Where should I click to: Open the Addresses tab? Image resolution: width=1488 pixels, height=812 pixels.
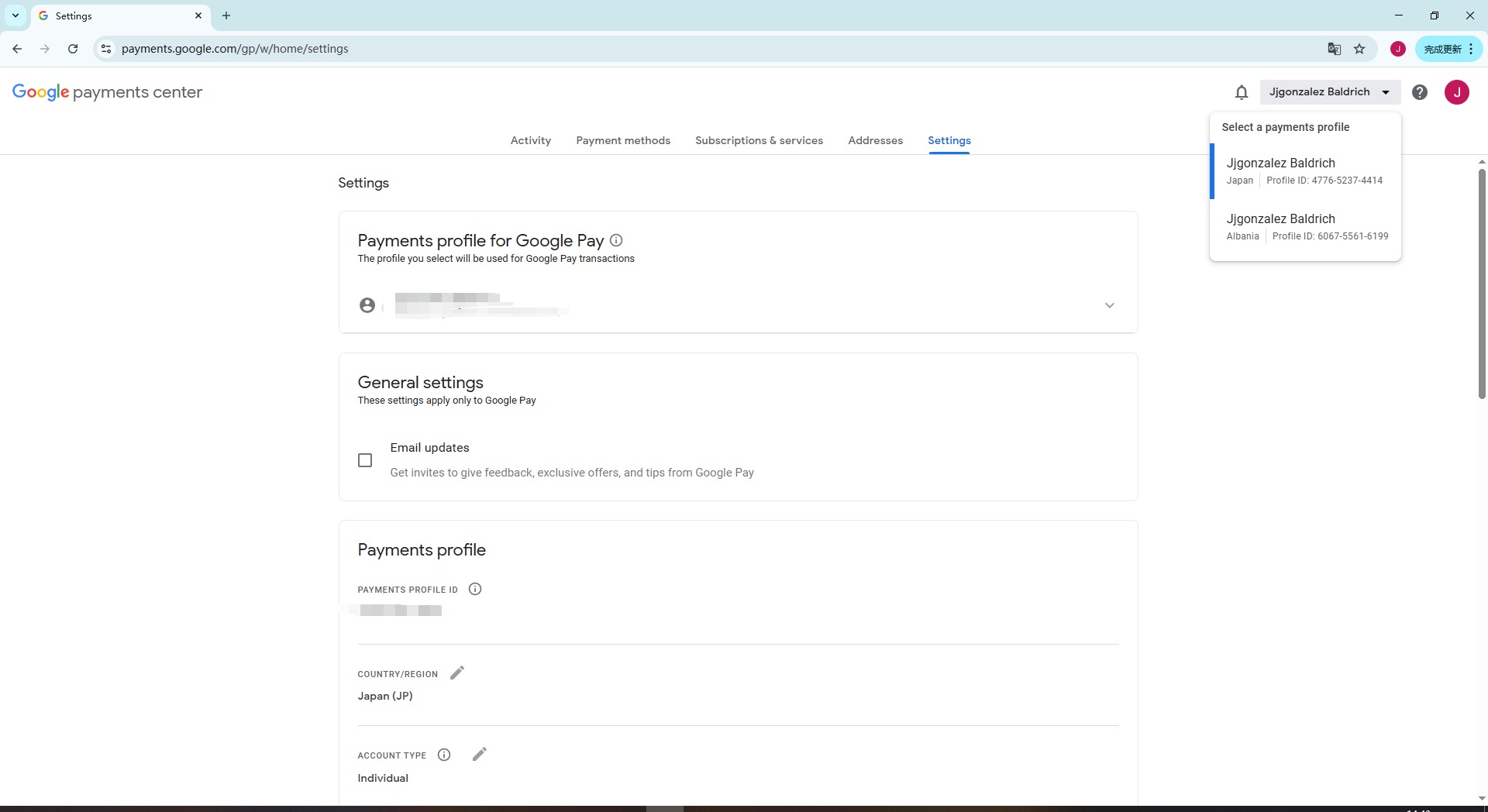pyautogui.click(x=876, y=140)
